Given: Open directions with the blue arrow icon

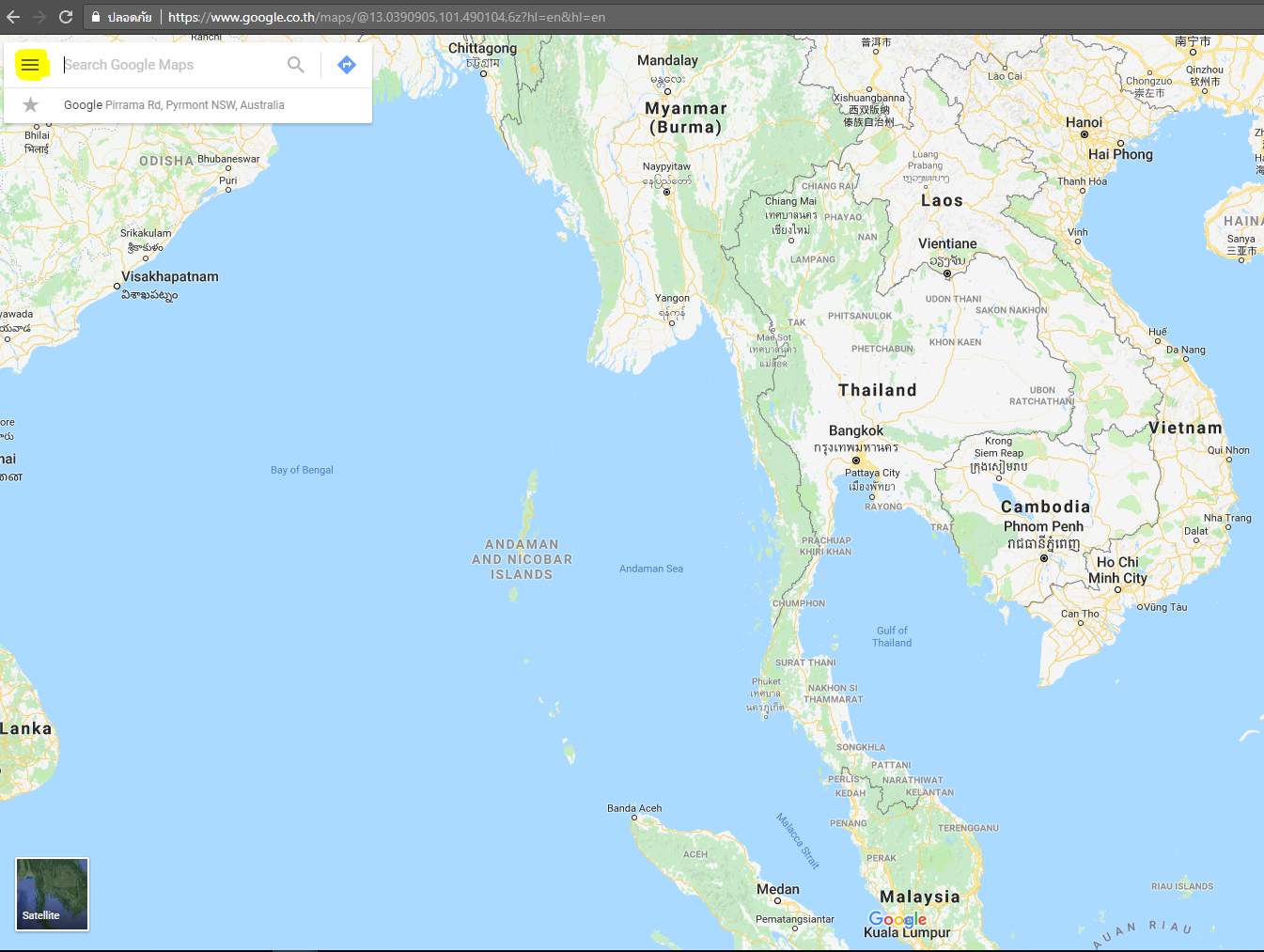Looking at the screenshot, I should tap(347, 65).
